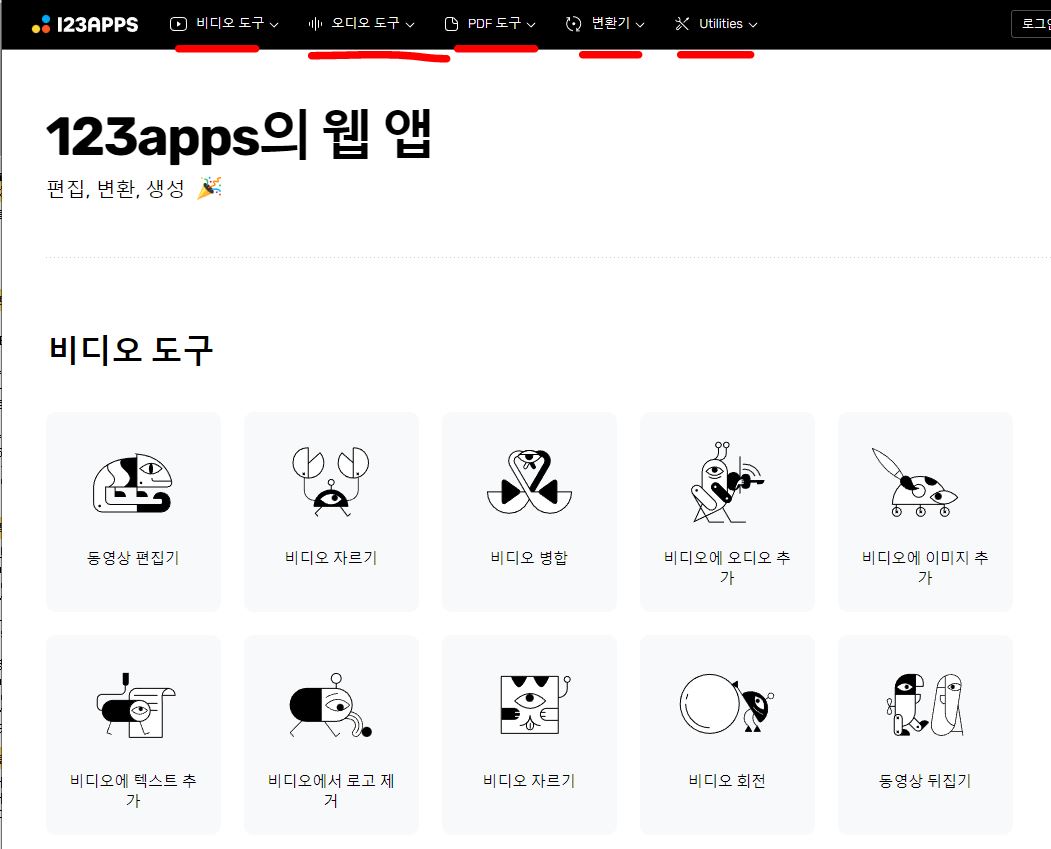This screenshot has height=849, width=1051.
Task: Click the 123apps의 웹 앱 page heading
Action: pos(239,135)
